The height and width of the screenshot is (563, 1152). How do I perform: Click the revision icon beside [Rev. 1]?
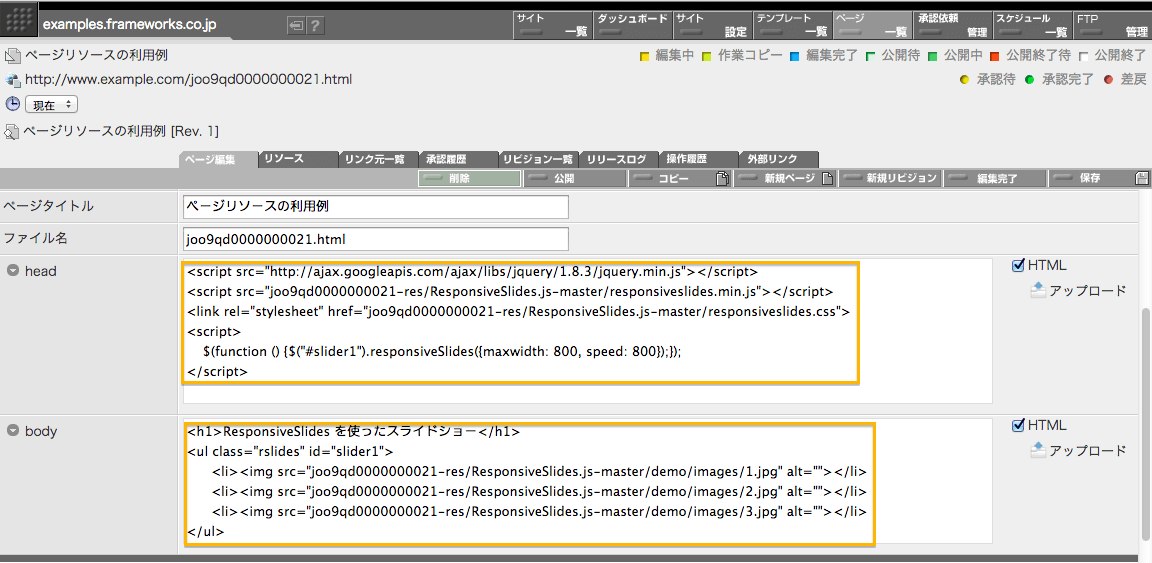tap(12, 132)
